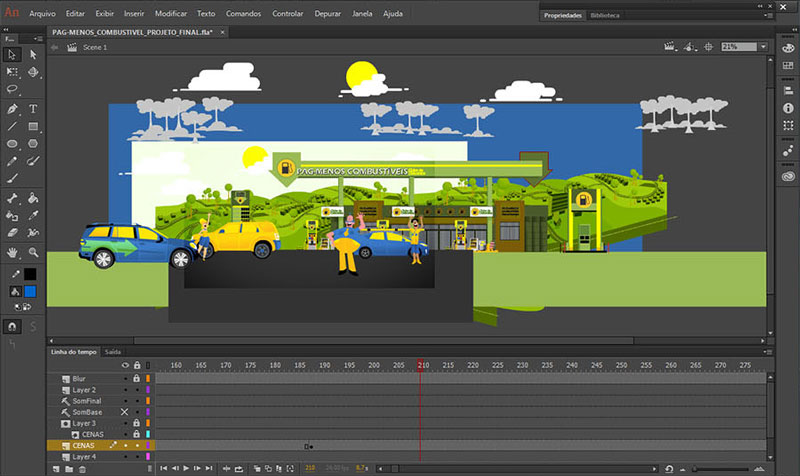This screenshot has height=476, width=800.
Task: Select the Selection arrow tool
Action: click(x=12, y=54)
